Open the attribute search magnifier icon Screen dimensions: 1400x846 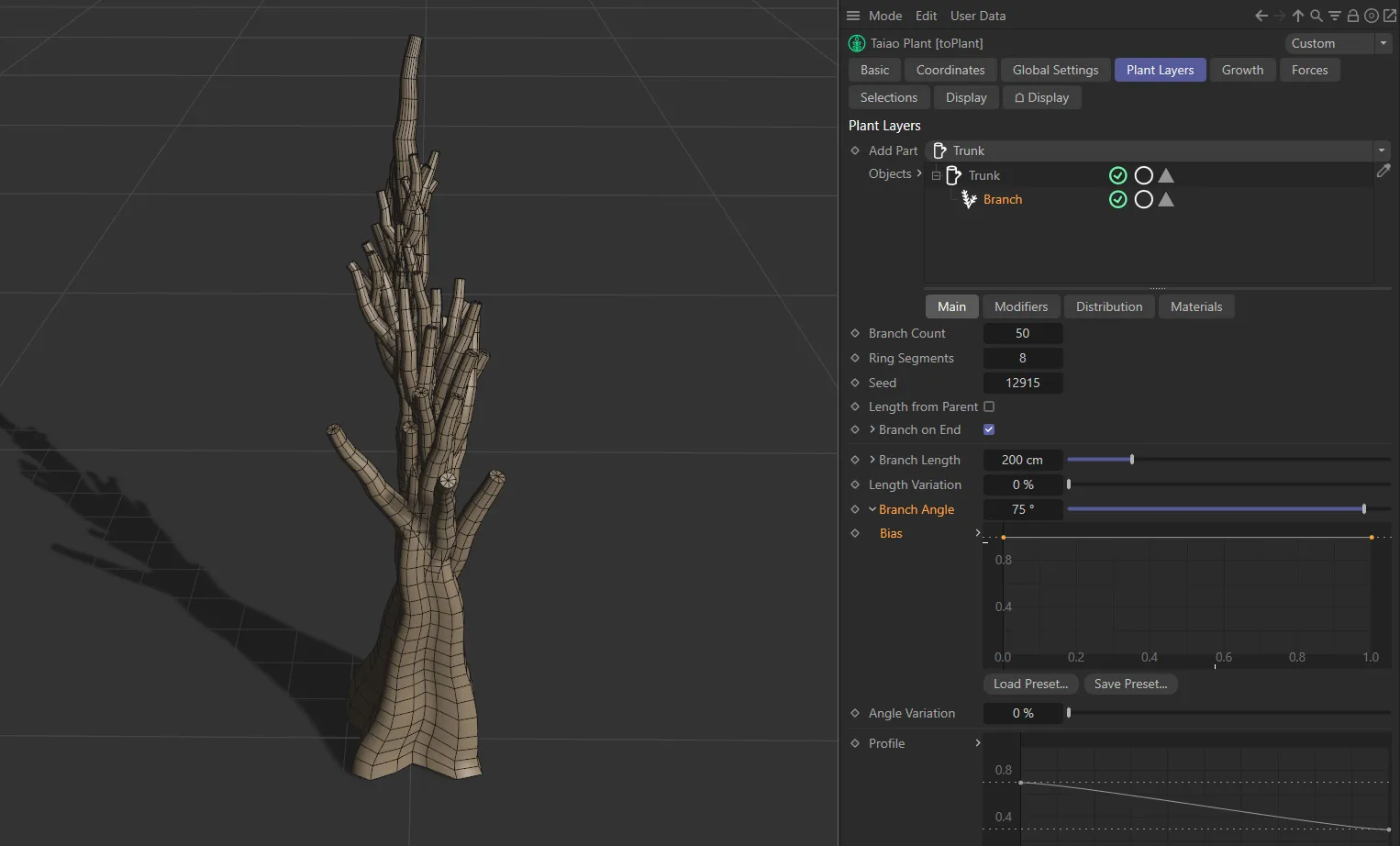click(1316, 16)
